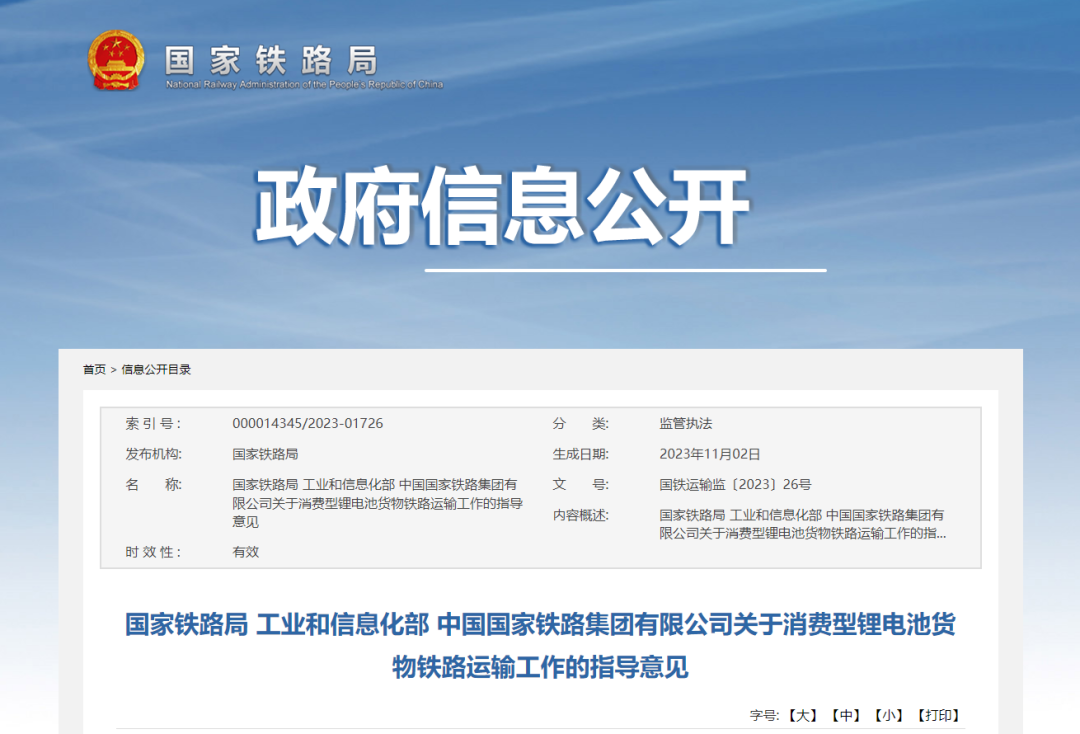This screenshot has height=734, width=1080.
Task: Click document number 国铁运输监〔2023〕26号
Action: point(735,484)
